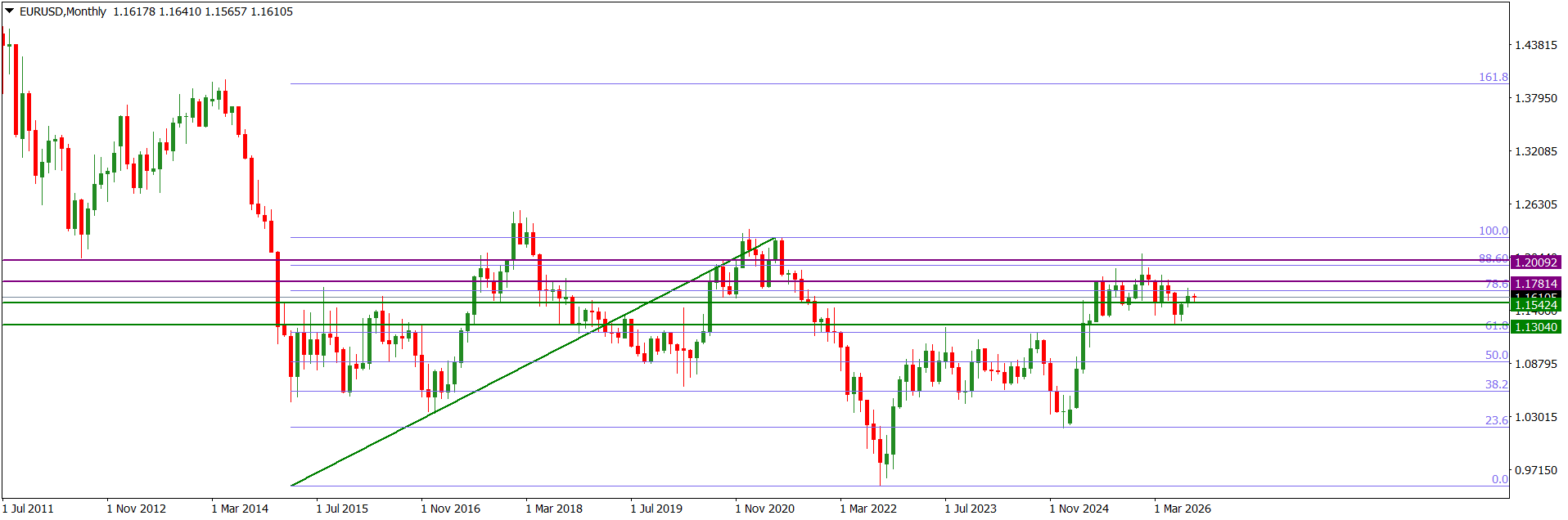Click the 1 Mar 2026 date label
The image size is (1568, 520).
coord(1183,509)
